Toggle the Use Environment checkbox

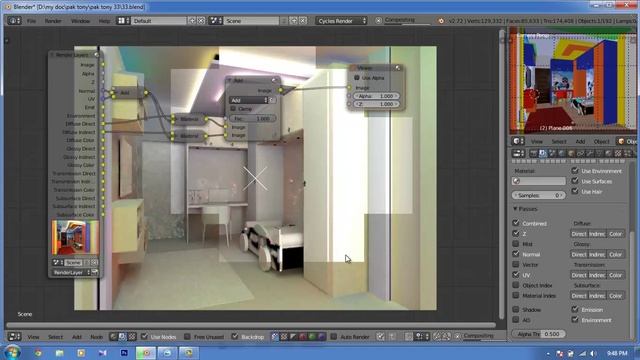pyautogui.click(x=575, y=171)
